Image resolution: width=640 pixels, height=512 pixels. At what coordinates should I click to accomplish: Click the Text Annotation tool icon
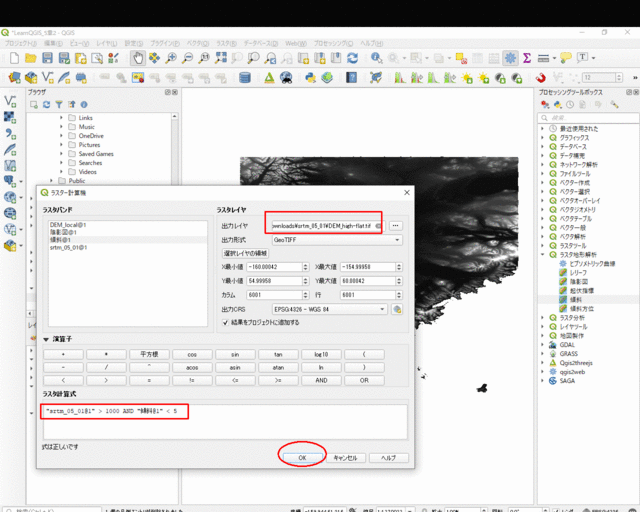[582, 58]
